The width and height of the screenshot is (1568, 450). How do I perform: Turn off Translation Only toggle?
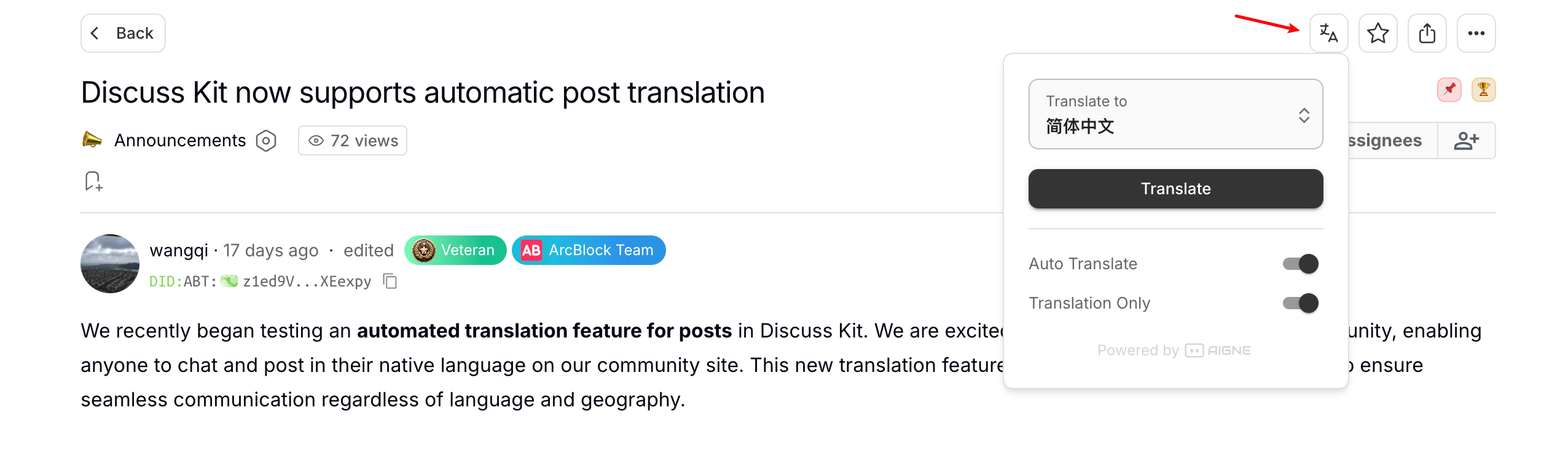tap(1301, 303)
